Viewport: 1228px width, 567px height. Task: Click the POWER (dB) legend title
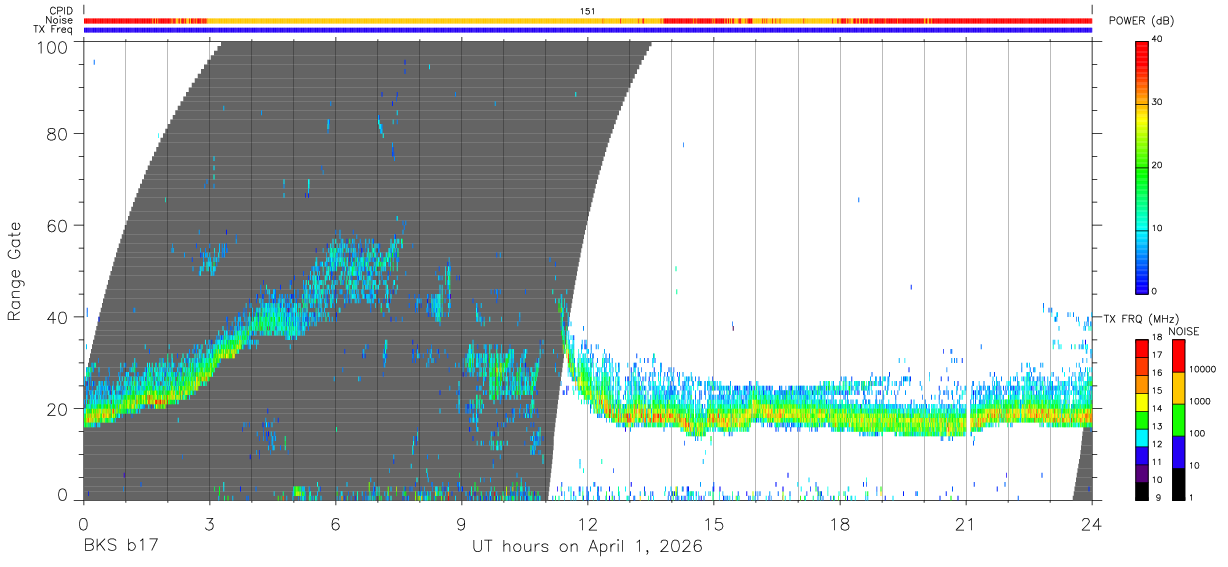(1141, 21)
